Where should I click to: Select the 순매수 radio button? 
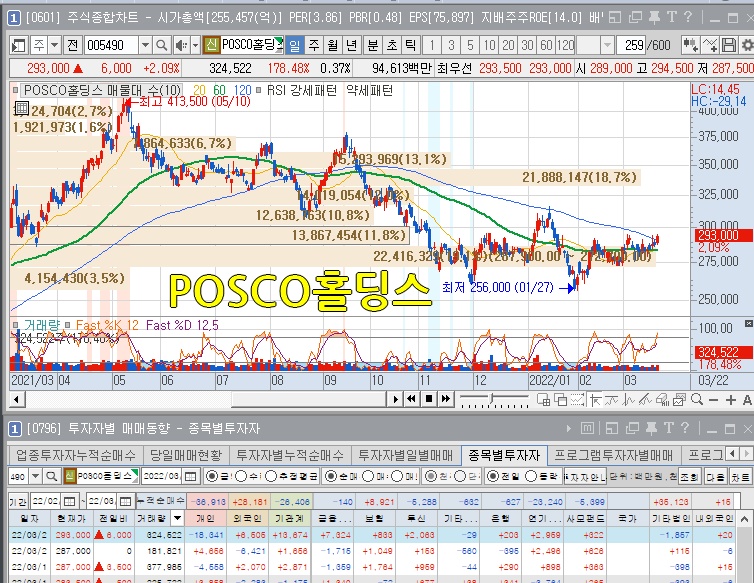(331, 476)
